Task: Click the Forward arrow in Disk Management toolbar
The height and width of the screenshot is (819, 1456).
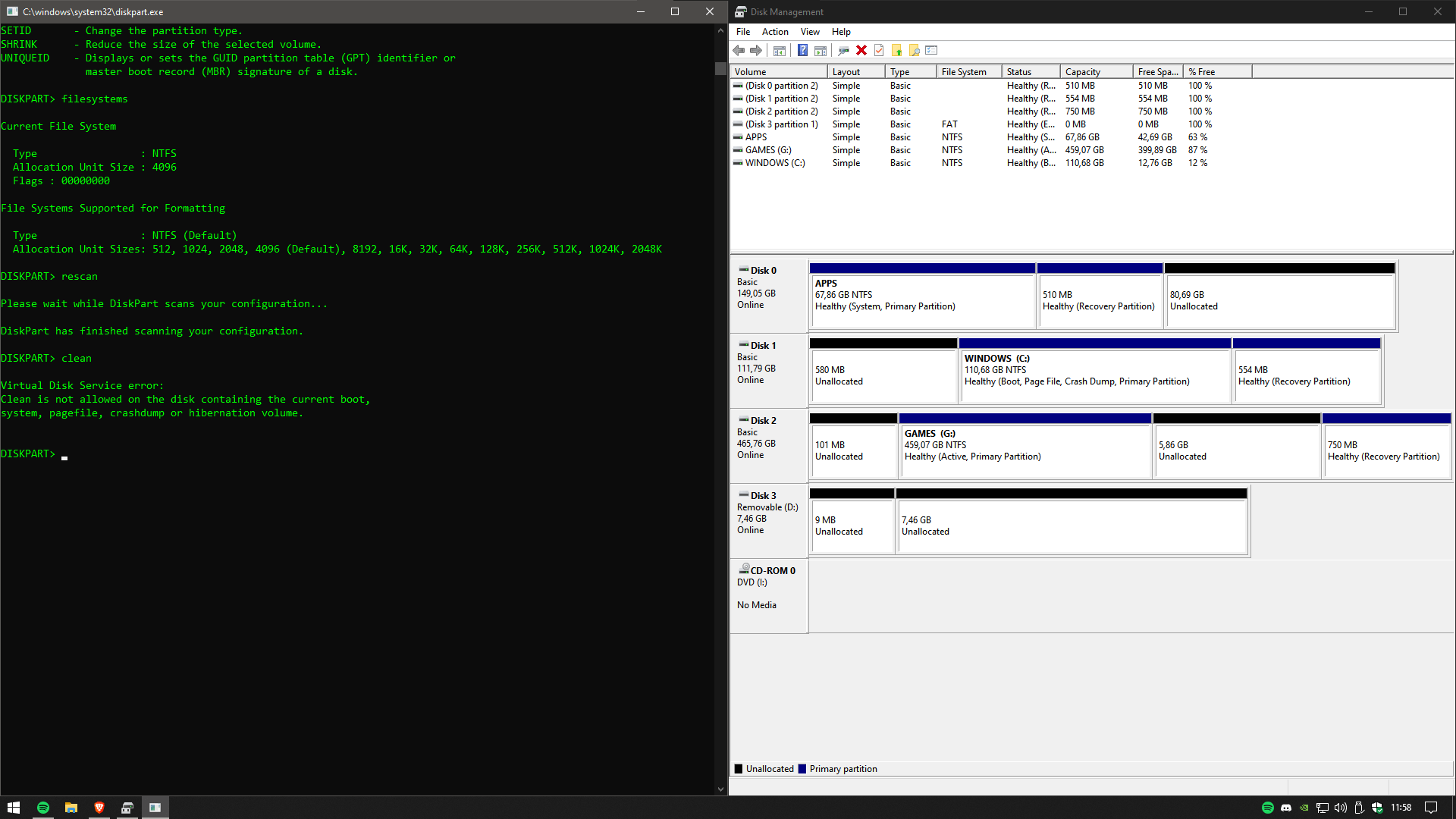Action: (x=756, y=51)
